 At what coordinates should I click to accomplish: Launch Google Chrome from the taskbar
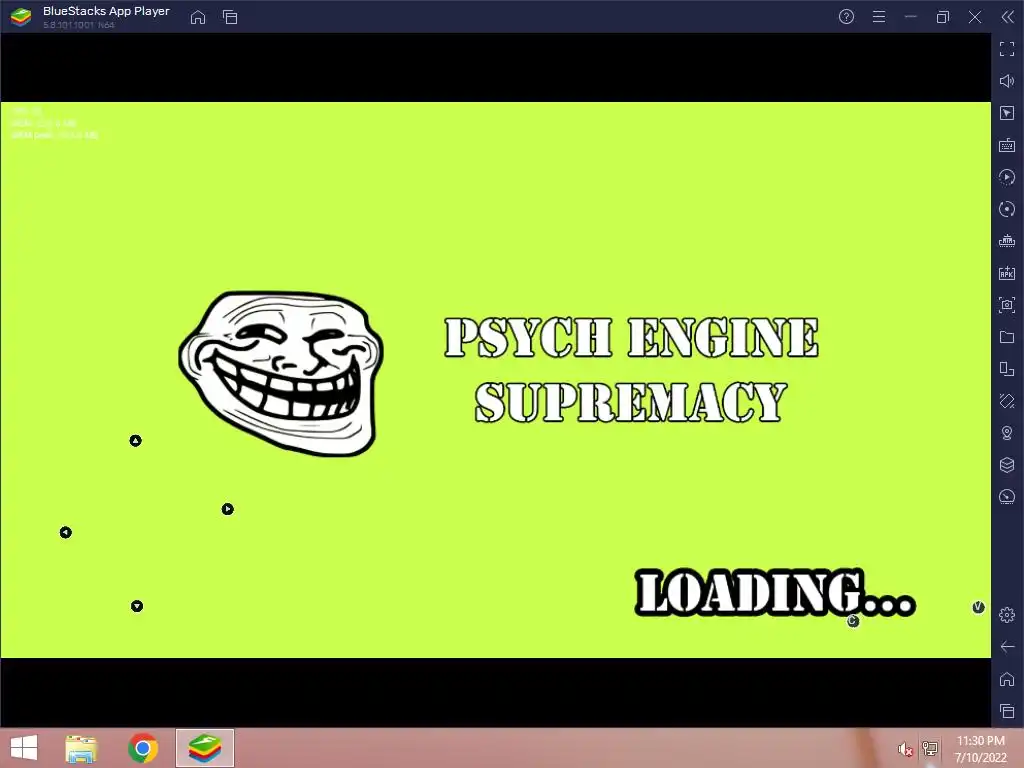pos(143,748)
